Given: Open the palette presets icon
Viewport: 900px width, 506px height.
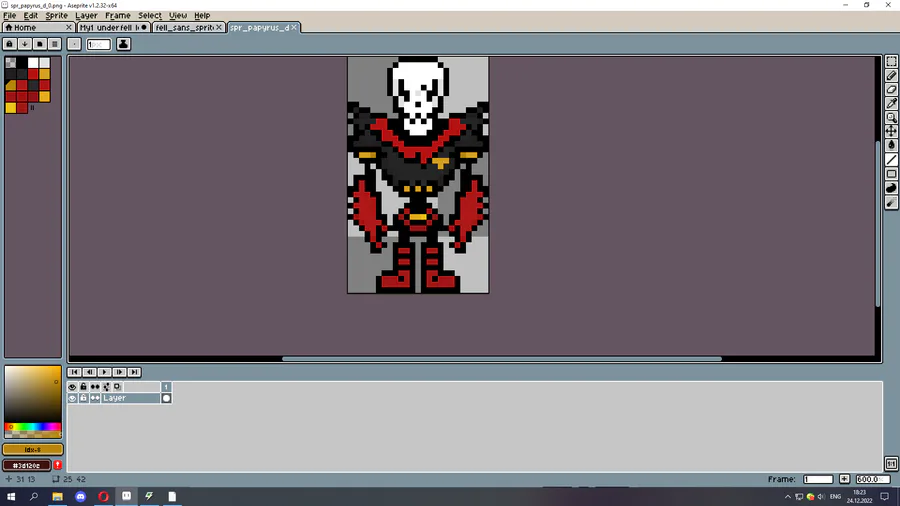Looking at the screenshot, I should click(x=40, y=44).
